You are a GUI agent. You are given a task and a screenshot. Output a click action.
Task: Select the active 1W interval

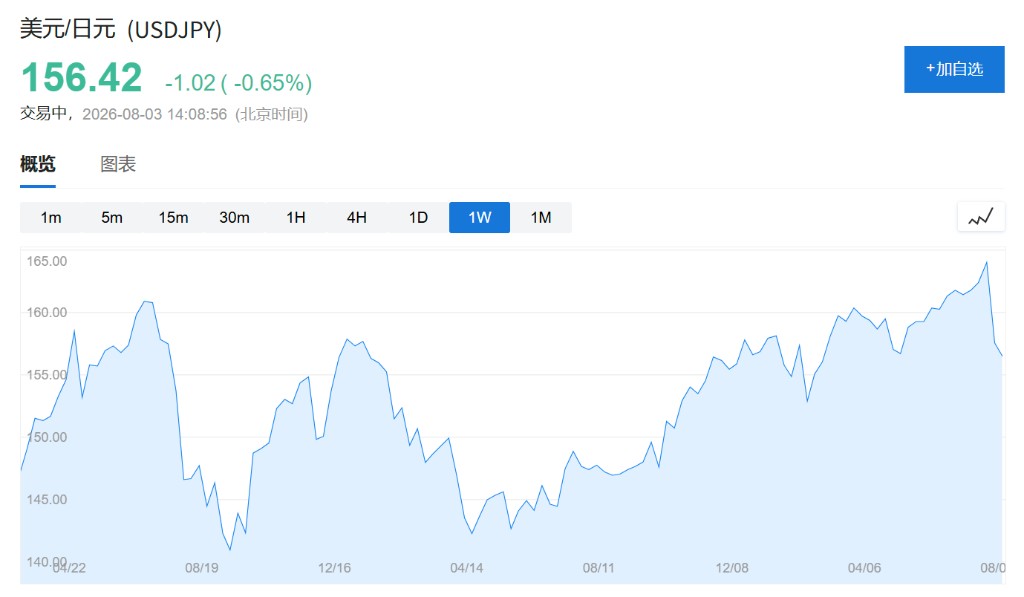[479, 218]
